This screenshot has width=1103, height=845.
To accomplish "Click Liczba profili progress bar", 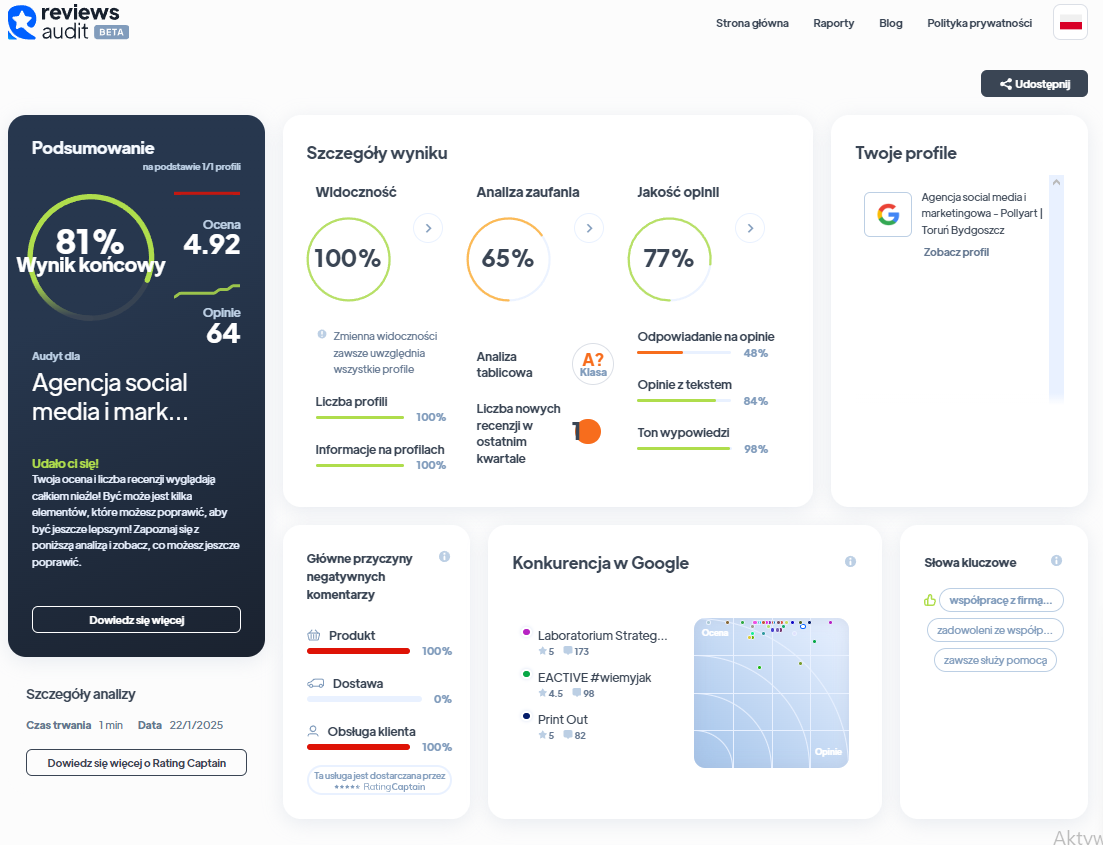I will click(x=359, y=417).
